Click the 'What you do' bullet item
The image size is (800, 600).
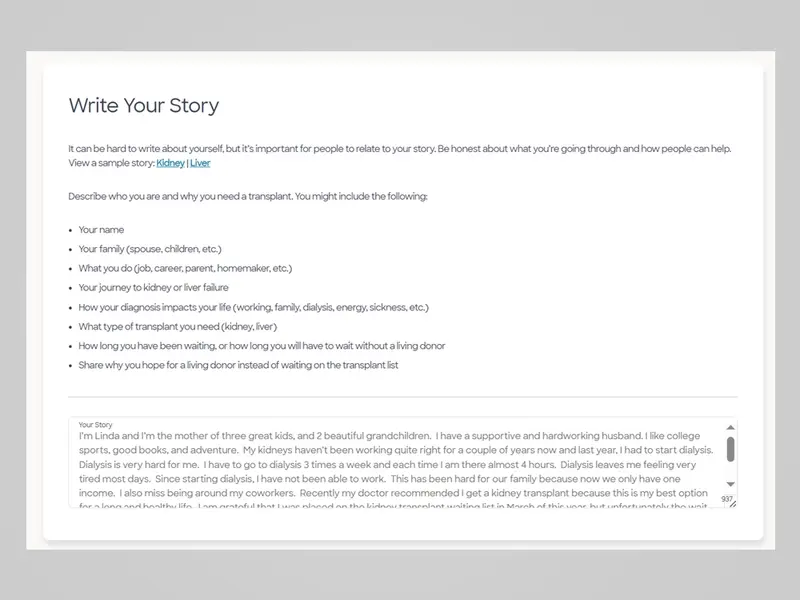185,269
